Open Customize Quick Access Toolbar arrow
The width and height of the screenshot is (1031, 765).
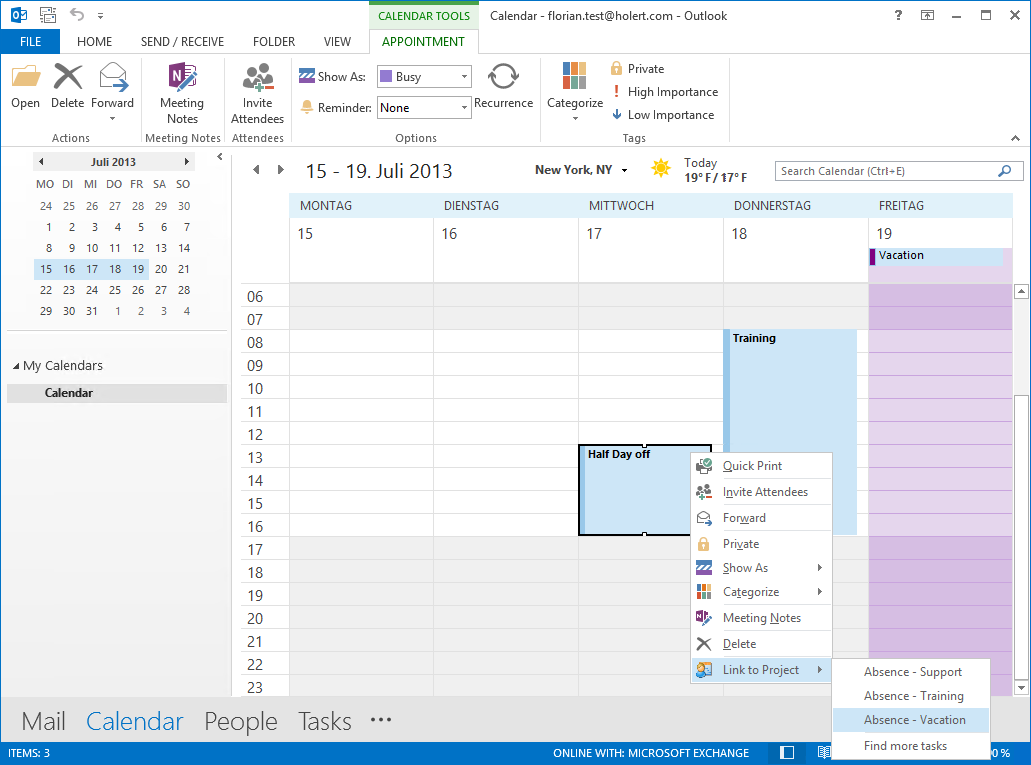(101, 15)
